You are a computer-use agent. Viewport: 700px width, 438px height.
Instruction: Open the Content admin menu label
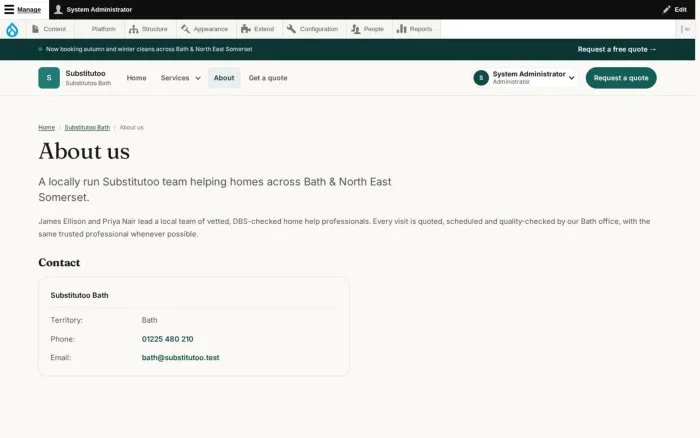click(x=54, y=29)
